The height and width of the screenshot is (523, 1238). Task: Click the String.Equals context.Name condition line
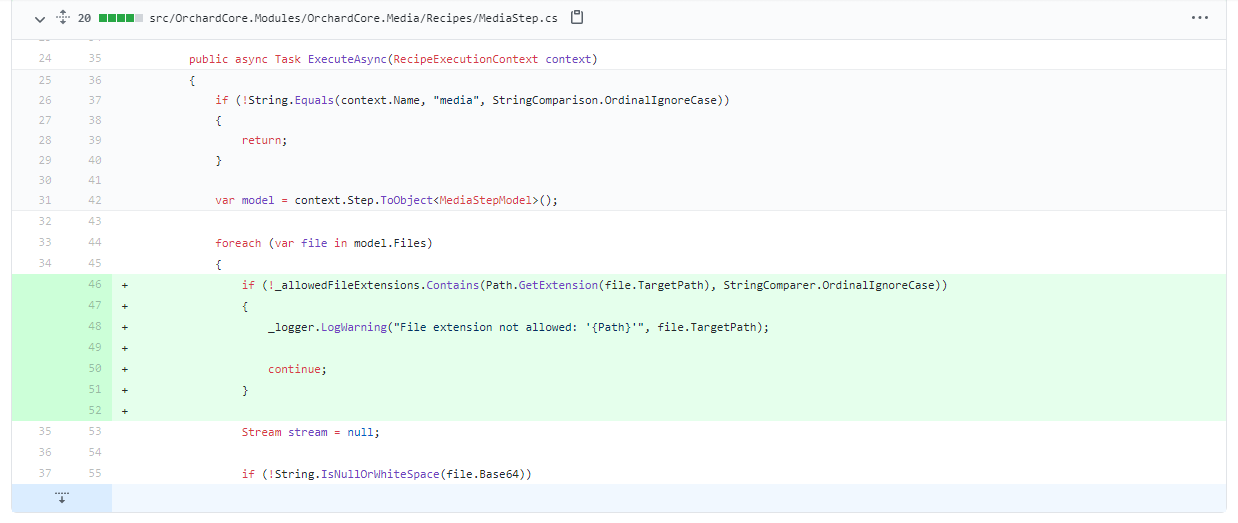point(472,100)
